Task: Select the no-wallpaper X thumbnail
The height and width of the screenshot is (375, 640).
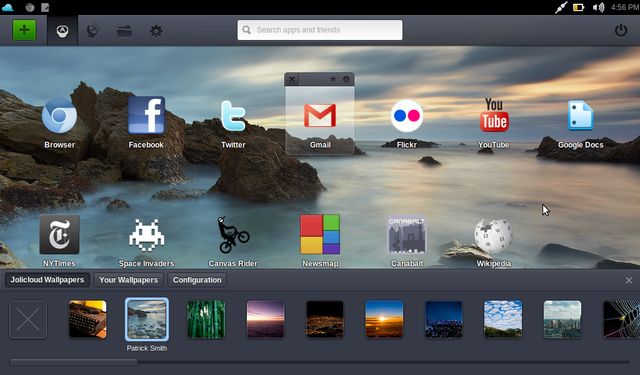Action: [x=28, y=320]
